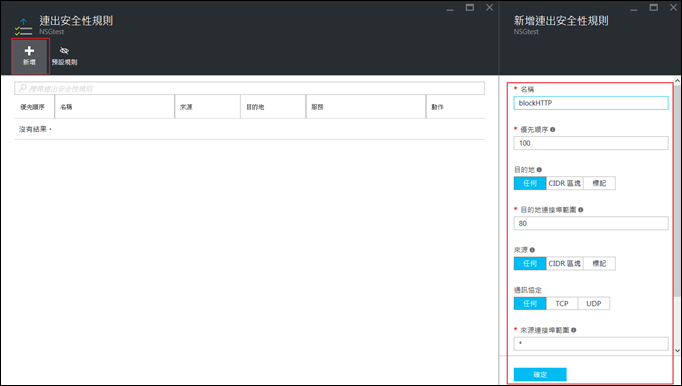Click the 名稱 field containing blockHTTP
Viewport: 682px width, 386px height.
pos(591,103)
